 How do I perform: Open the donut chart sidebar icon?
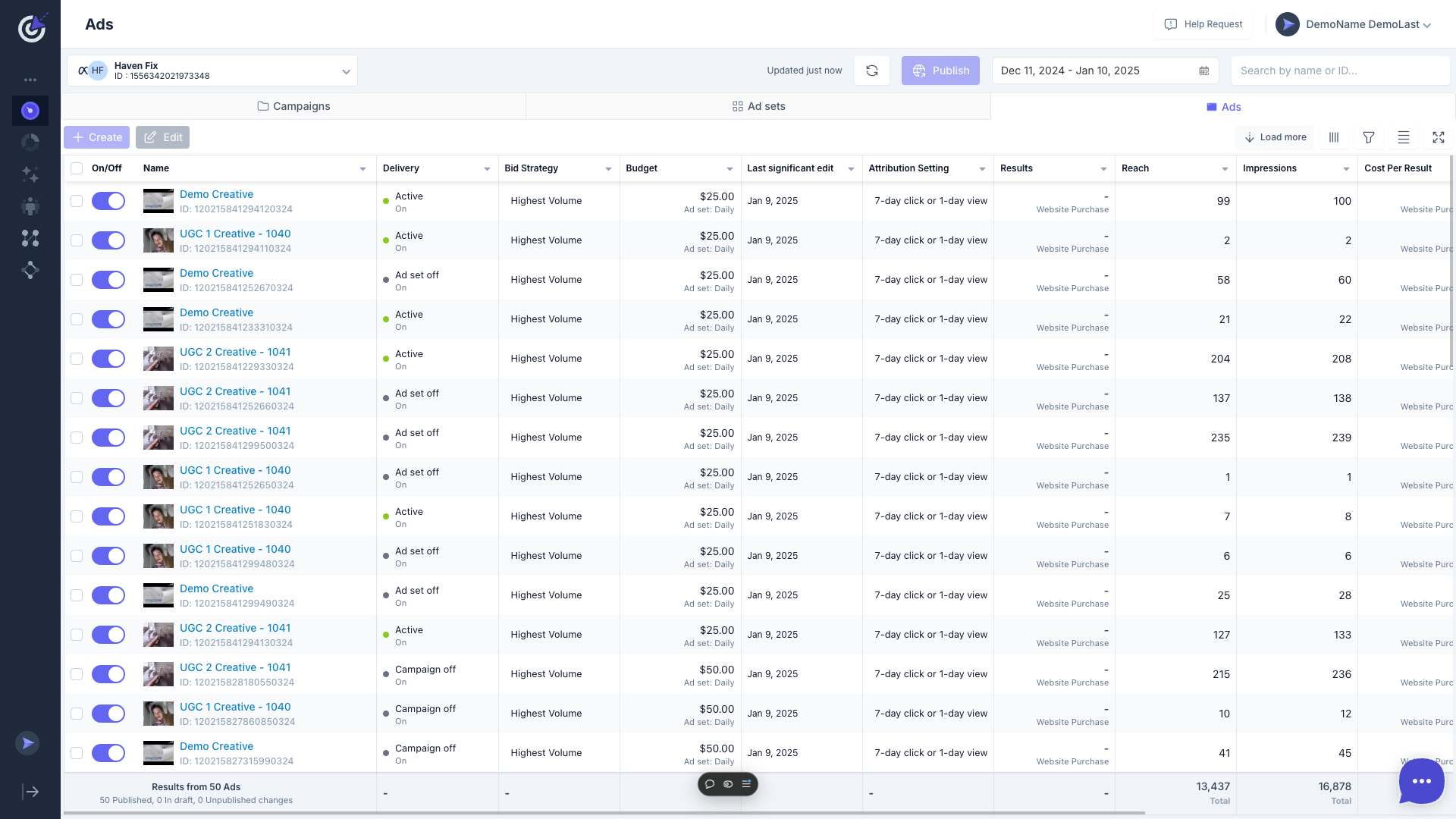pos(30,143)
